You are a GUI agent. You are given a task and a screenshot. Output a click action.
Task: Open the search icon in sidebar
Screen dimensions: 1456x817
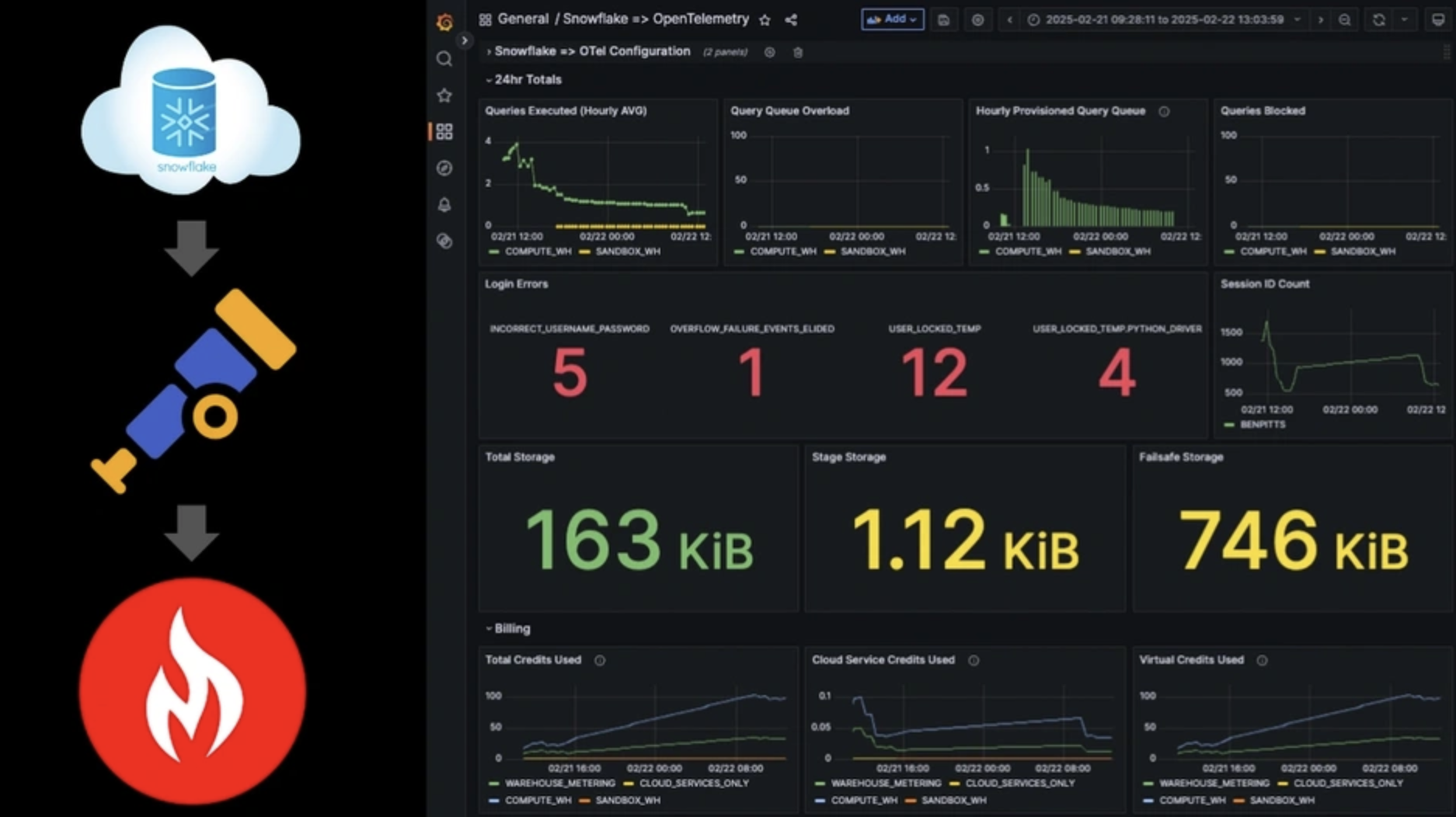(444, 59)
